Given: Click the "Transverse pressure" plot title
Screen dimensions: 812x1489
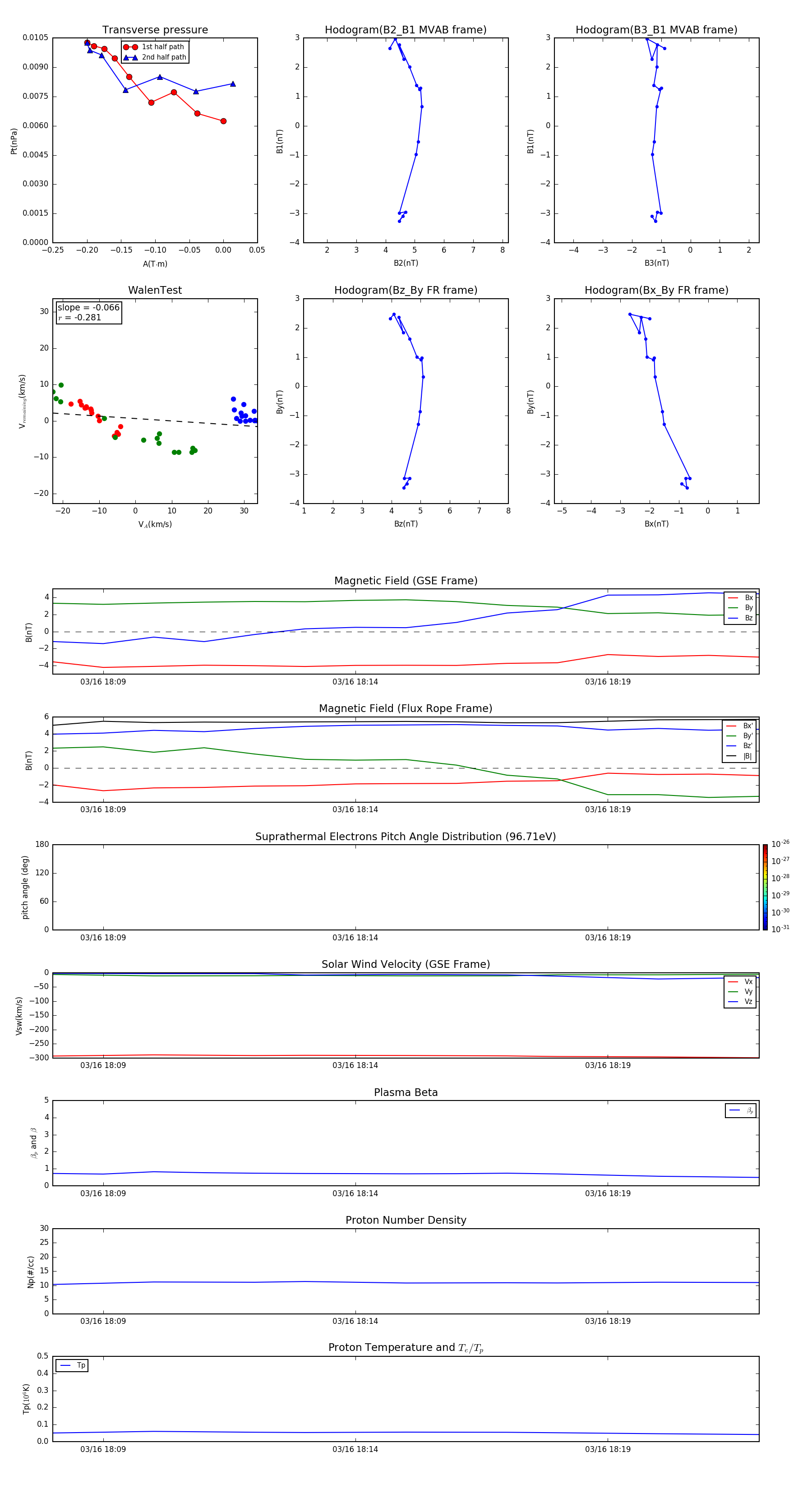Looking at the screenshot, I should [155, 30].
